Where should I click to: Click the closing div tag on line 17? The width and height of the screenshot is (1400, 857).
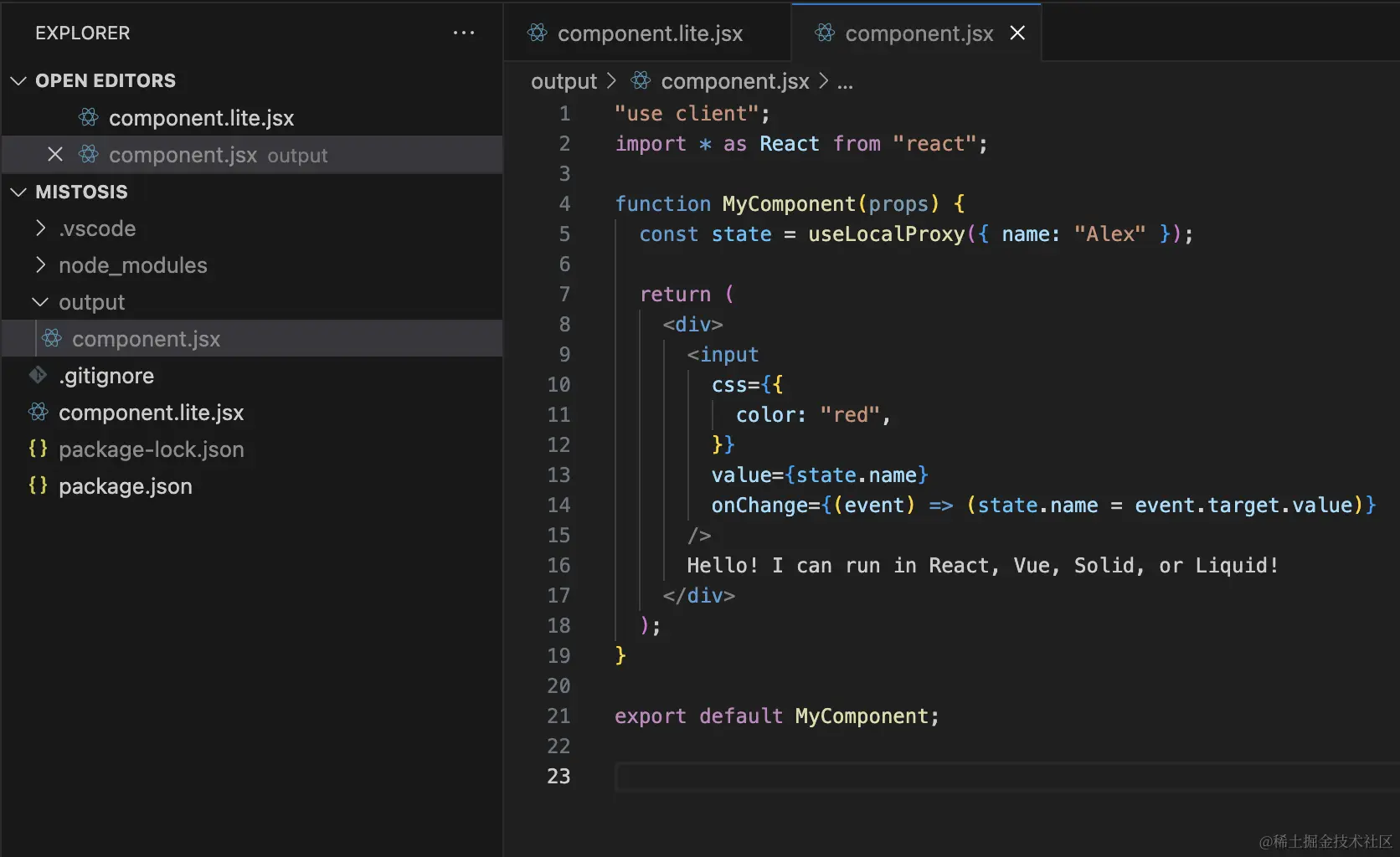pyautogui.click(x=698, y=595)
